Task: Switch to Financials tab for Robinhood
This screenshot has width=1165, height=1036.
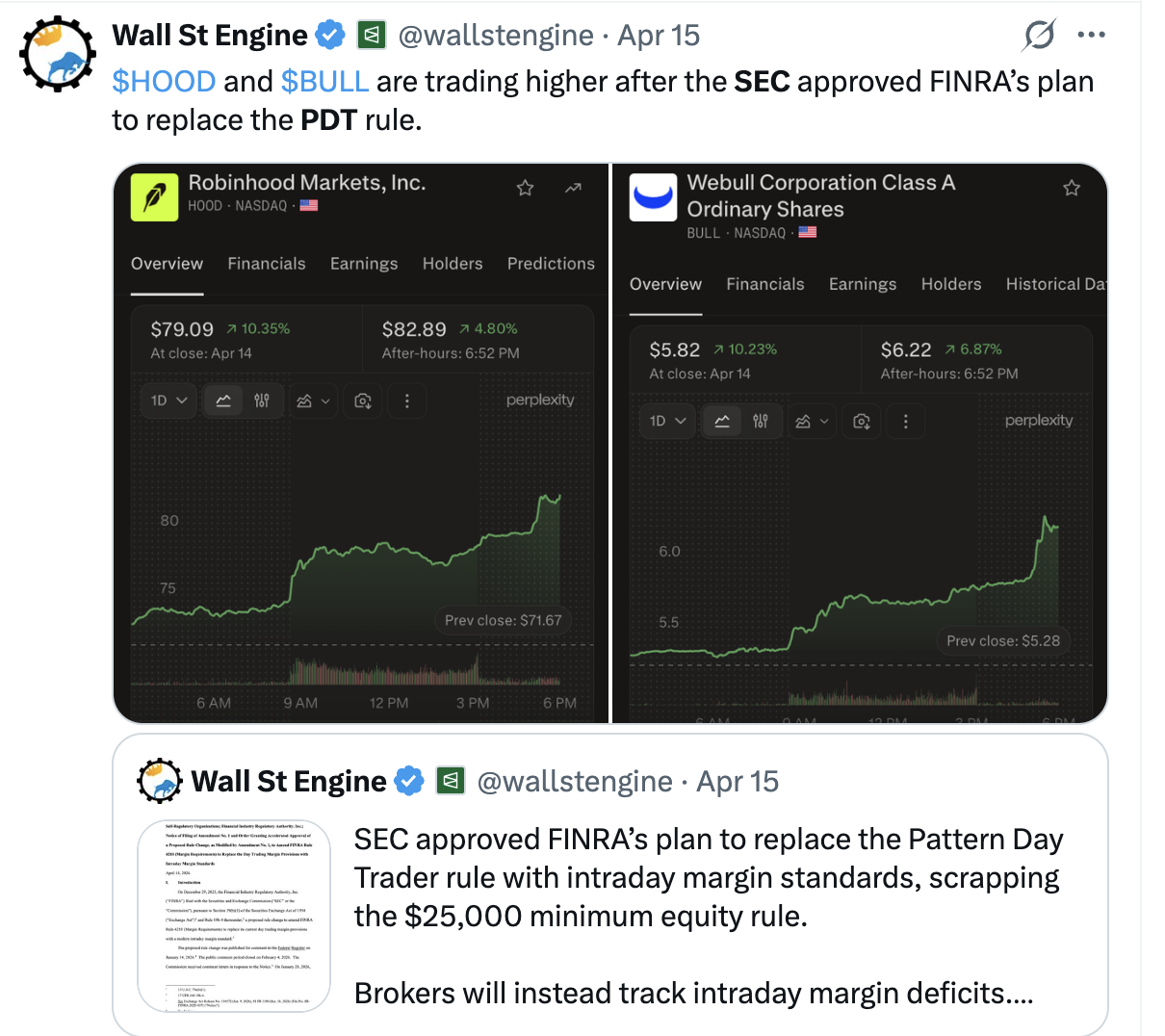Action: click(x=266, y=264)
